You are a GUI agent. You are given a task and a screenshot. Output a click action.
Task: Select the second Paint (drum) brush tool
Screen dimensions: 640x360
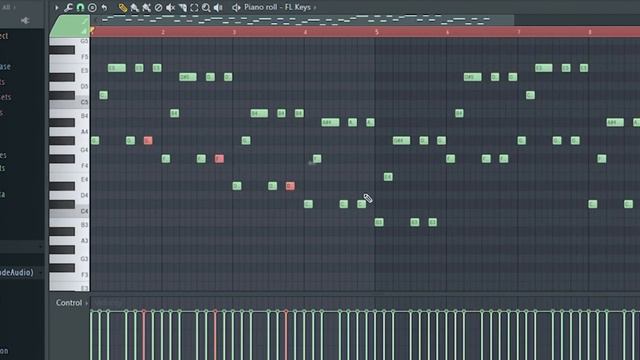pos(146,7)
